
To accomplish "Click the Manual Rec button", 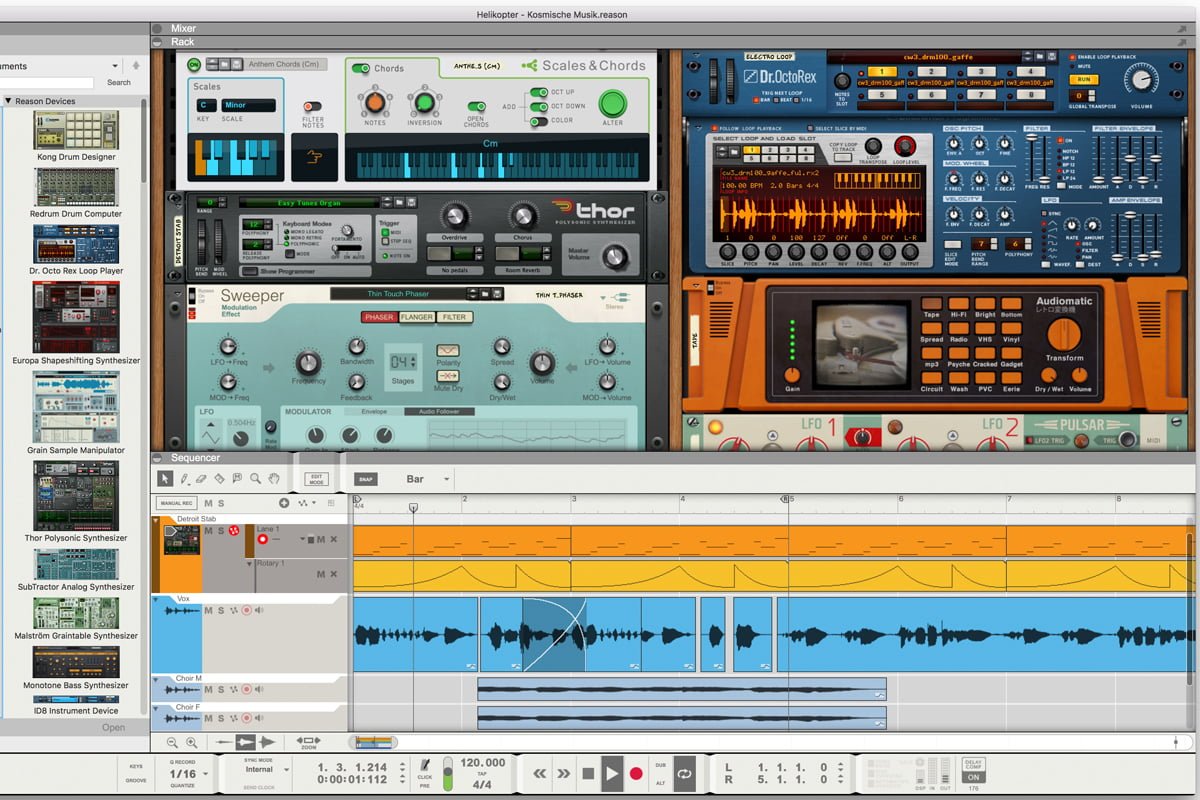I will coord(176,503).
